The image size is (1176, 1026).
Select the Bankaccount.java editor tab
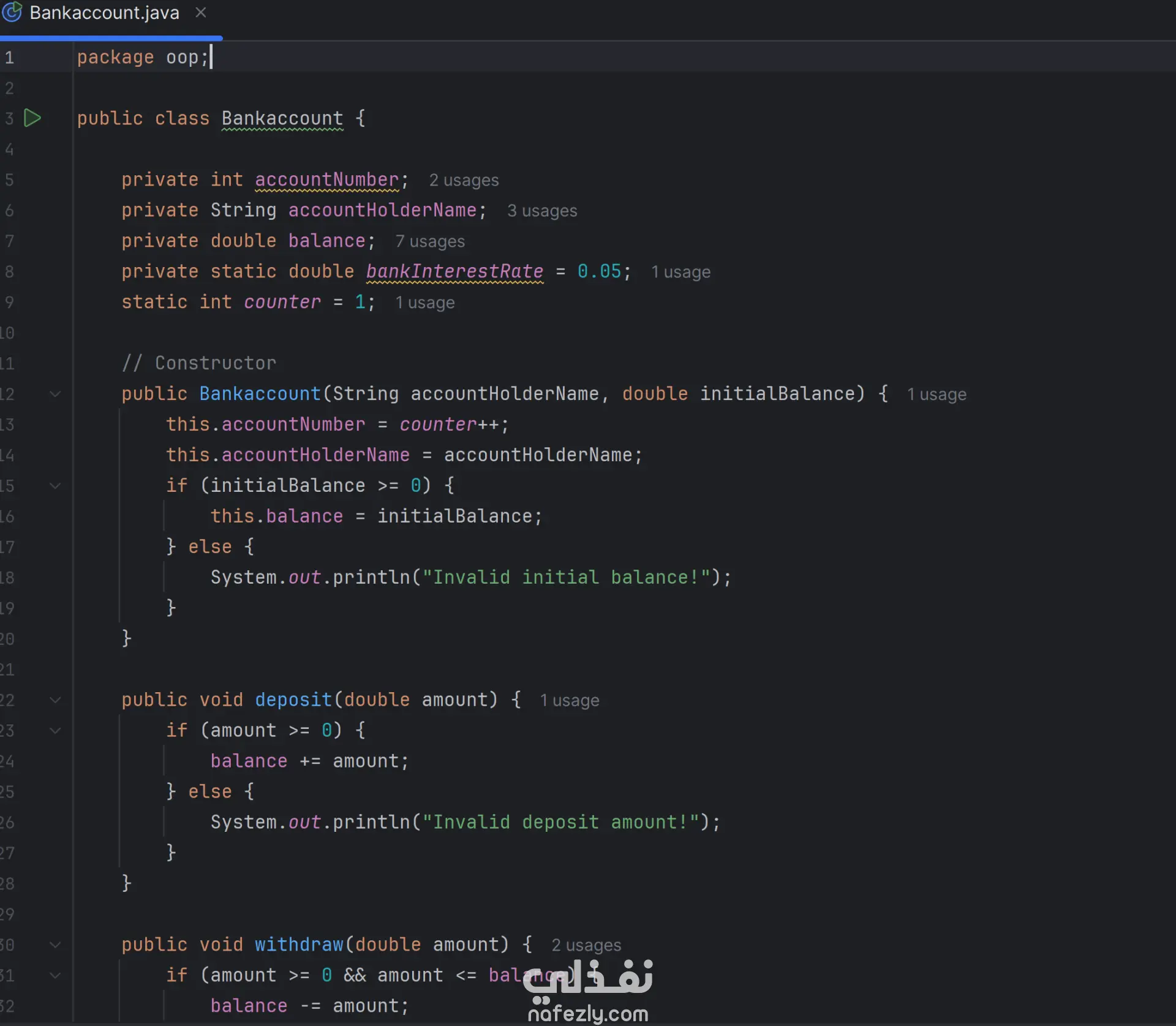pos(104,13)
